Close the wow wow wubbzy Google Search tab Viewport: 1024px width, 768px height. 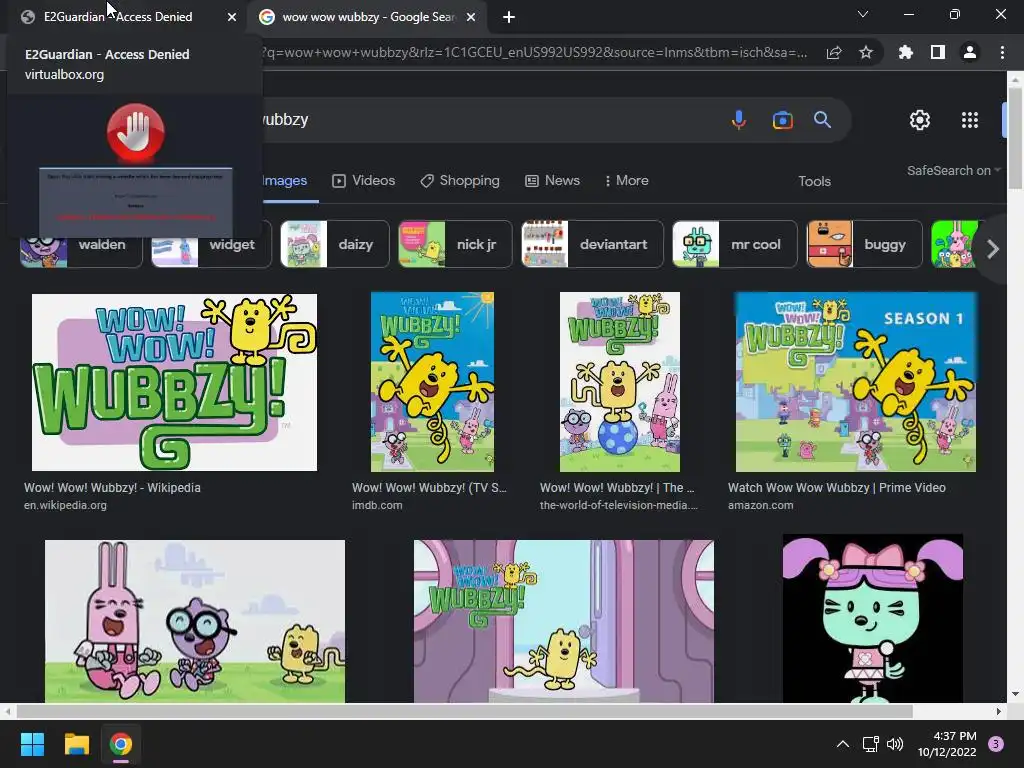pos(471,17)
